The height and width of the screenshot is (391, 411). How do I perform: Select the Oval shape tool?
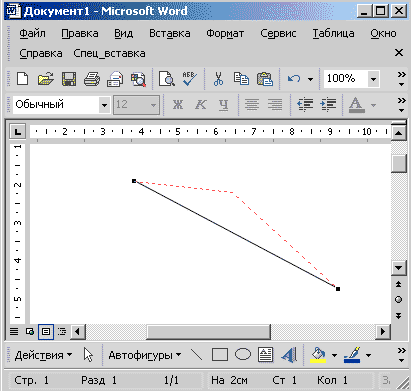(x=243, y=354)
